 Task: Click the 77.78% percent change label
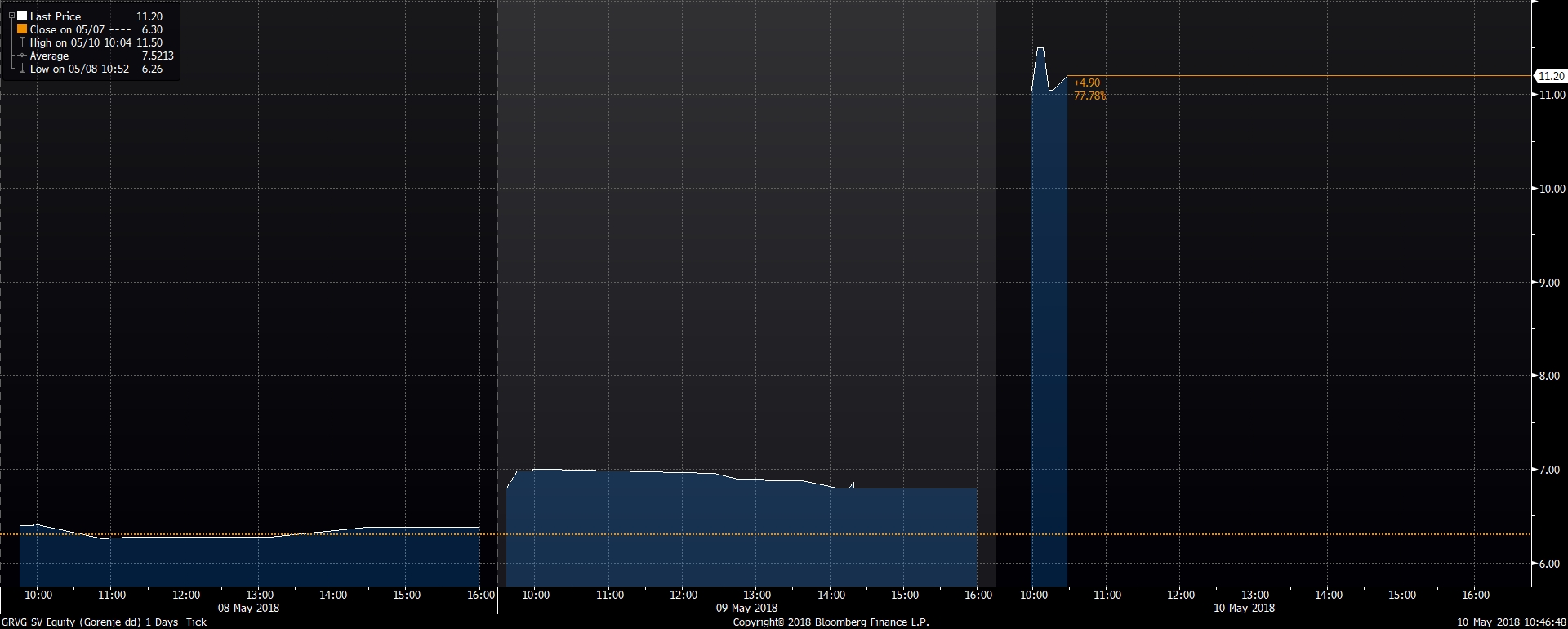[x=1089, y=96]
